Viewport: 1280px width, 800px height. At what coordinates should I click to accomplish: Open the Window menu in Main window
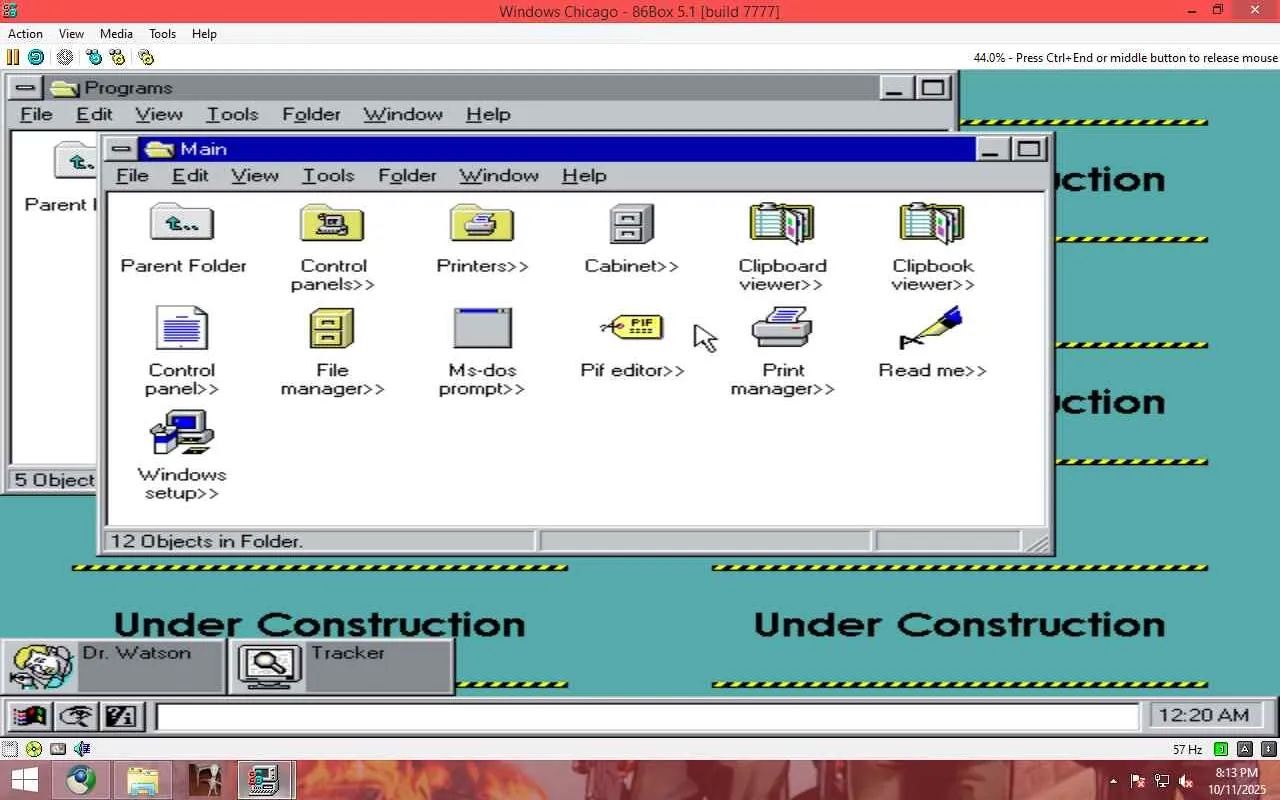tap(499, 176)
